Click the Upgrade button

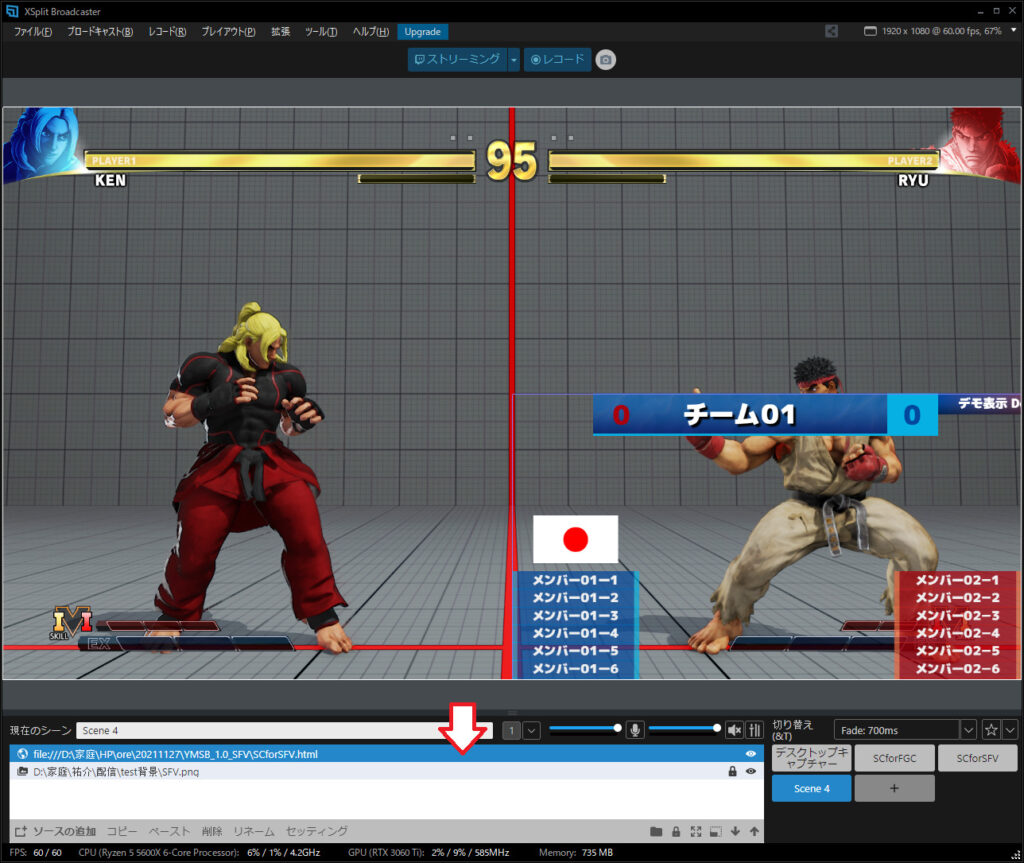423,31
